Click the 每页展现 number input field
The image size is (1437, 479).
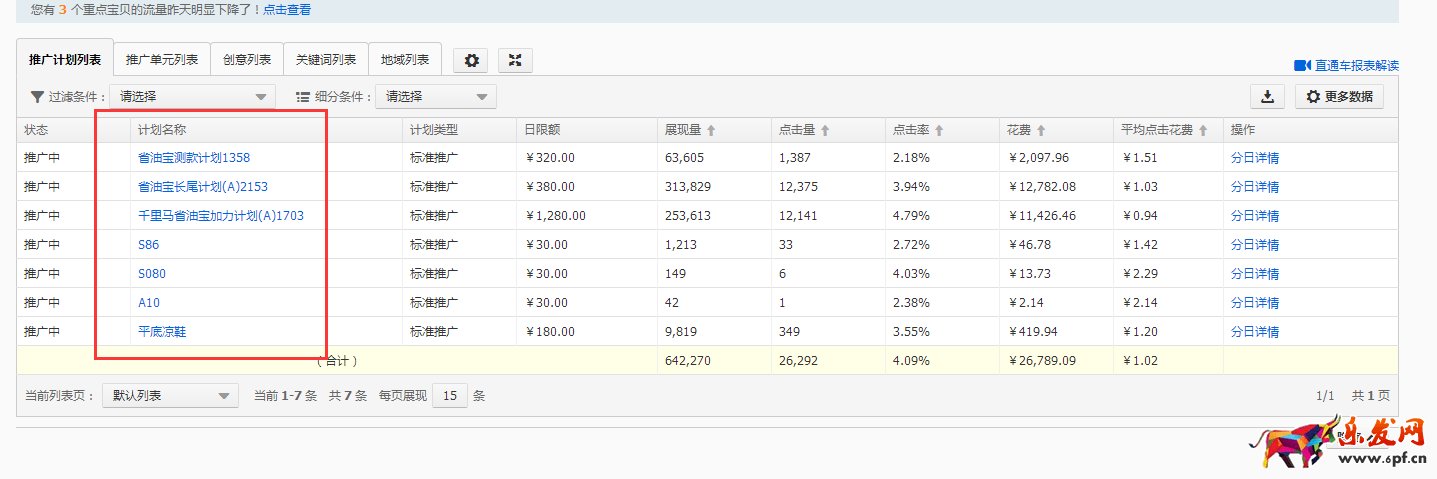(x=449, y=396)
